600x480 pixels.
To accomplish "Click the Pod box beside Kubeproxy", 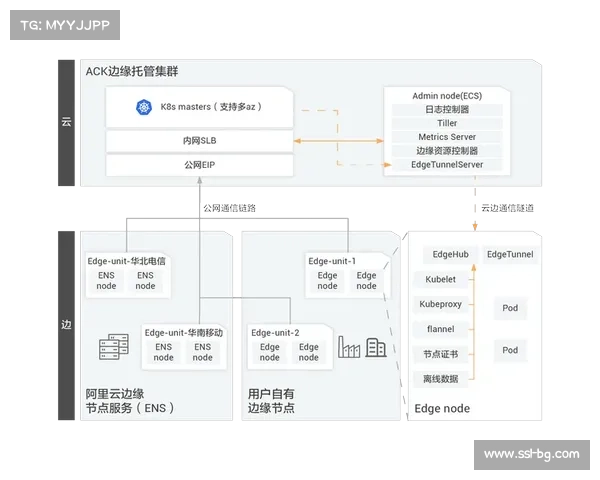I will tap(510, 308).
